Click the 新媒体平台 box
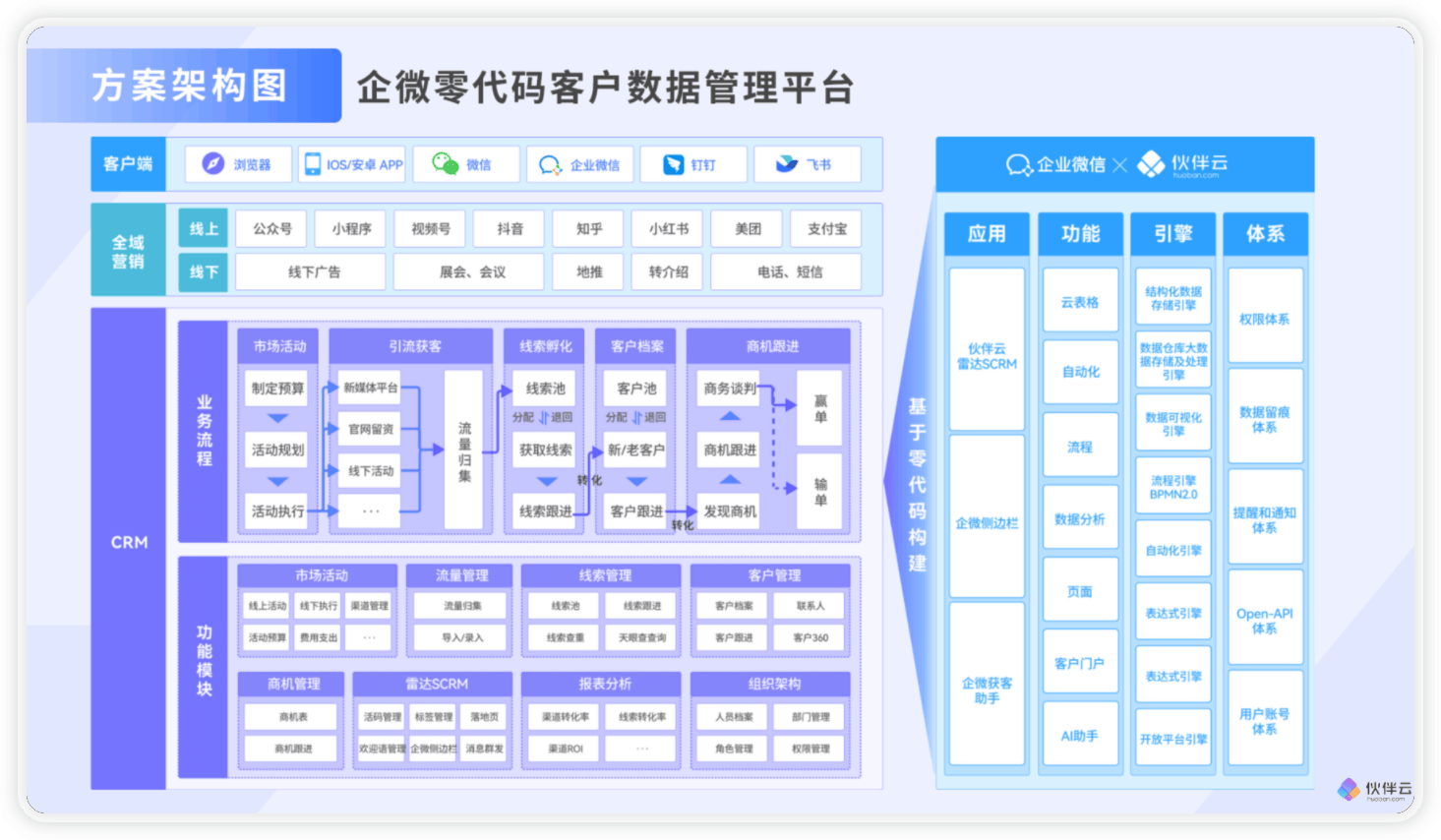 point(370,388)
